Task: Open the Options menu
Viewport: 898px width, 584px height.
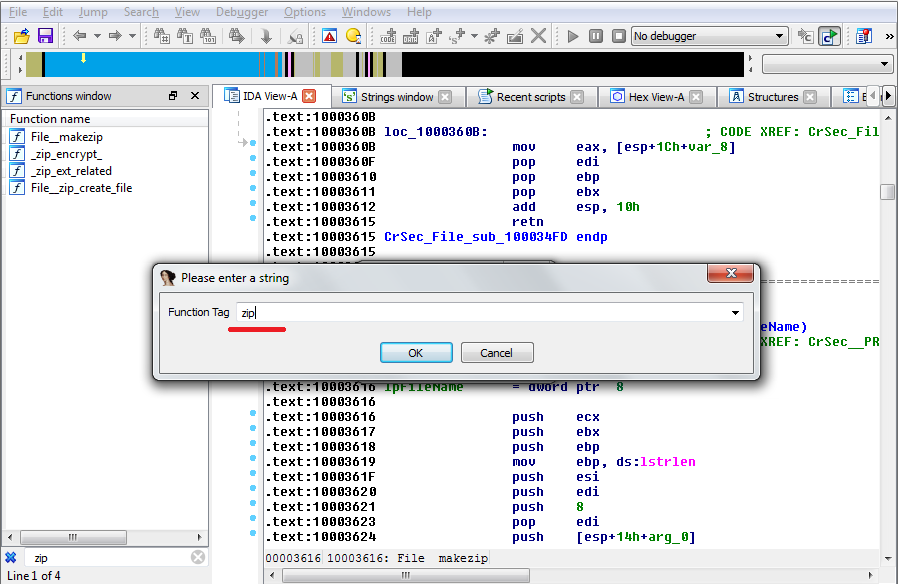Action: pyautogui.click(x=305, y=12)
